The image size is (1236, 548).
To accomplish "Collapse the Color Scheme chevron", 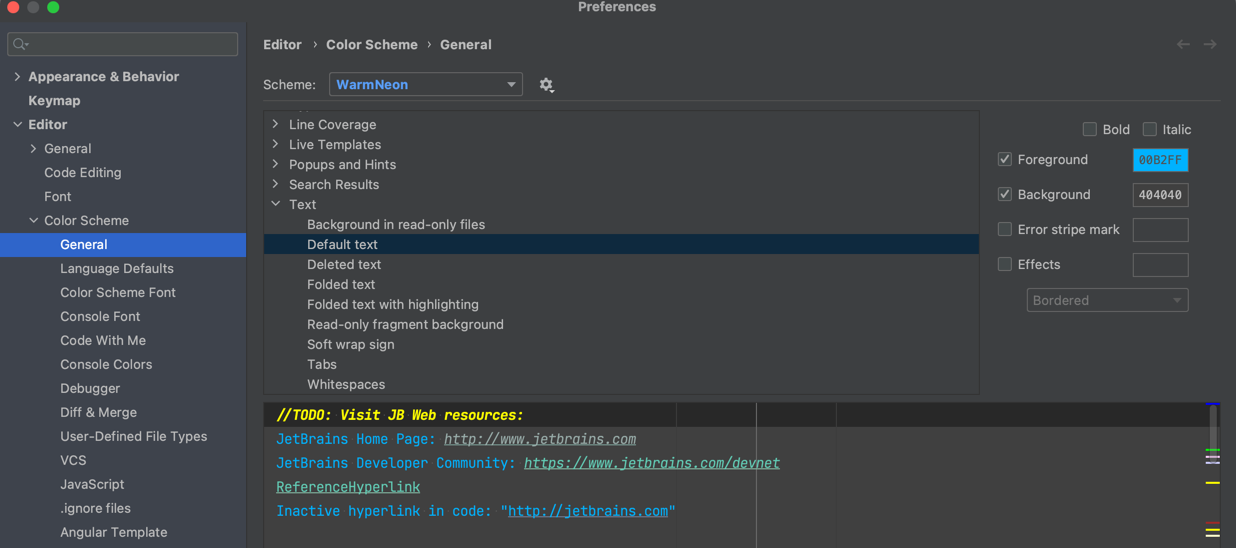I will 33,220.
